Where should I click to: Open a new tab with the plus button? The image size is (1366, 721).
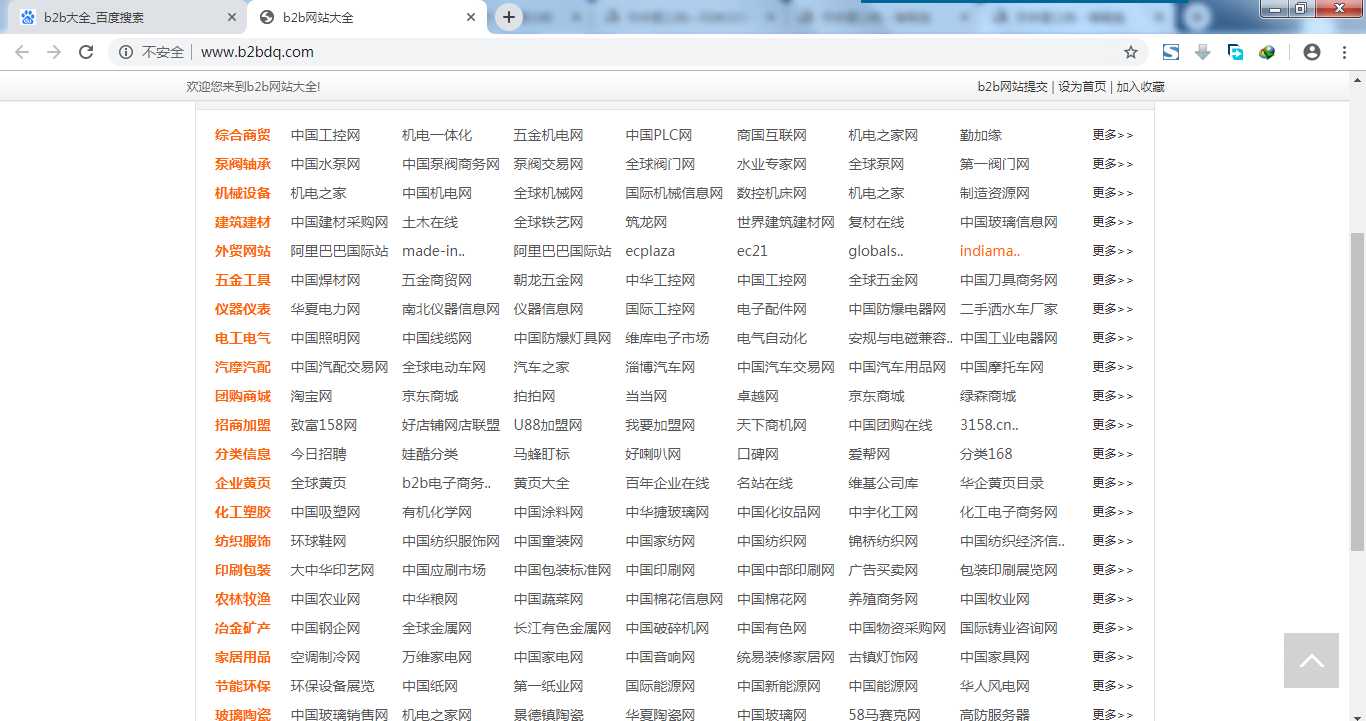pos(509,17)
